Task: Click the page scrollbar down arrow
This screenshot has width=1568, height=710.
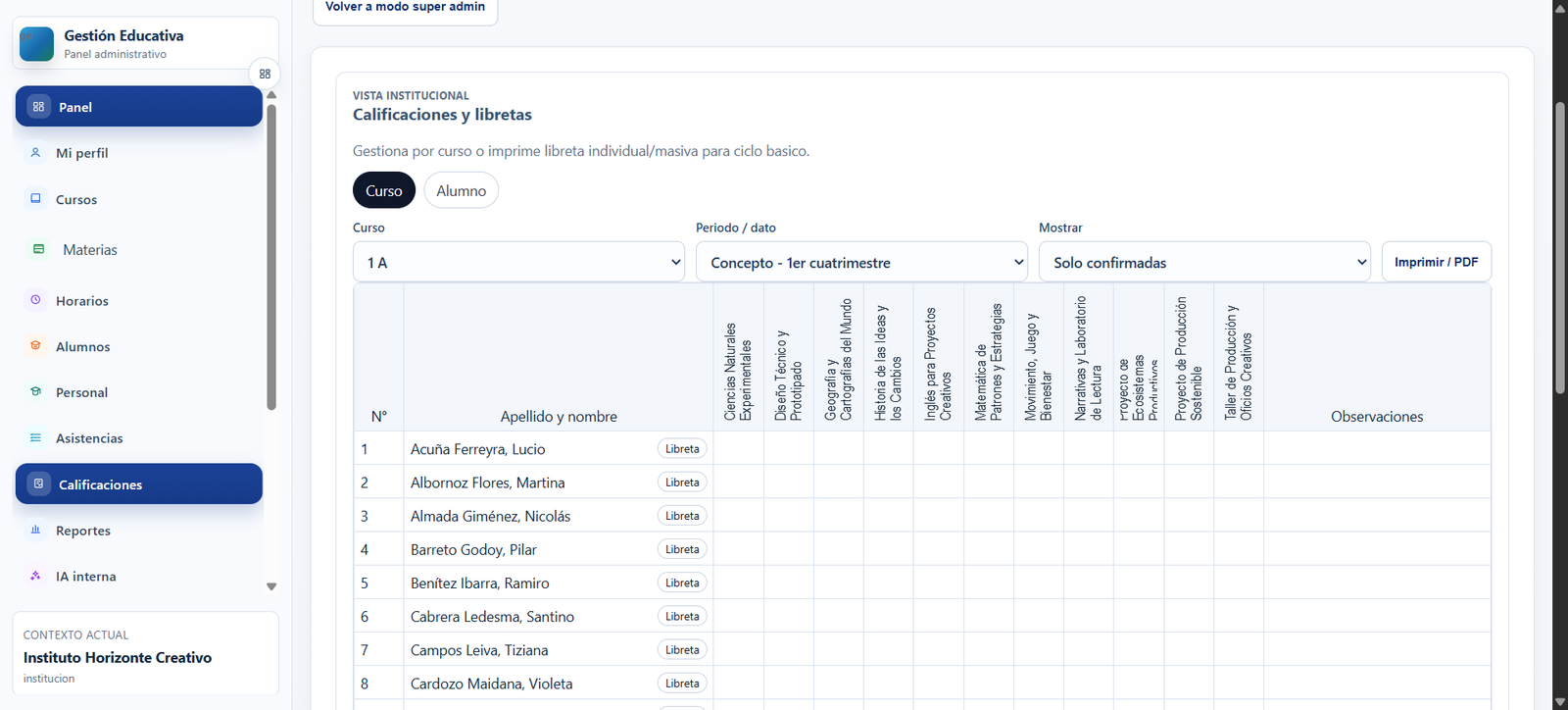Action: 1560,702
